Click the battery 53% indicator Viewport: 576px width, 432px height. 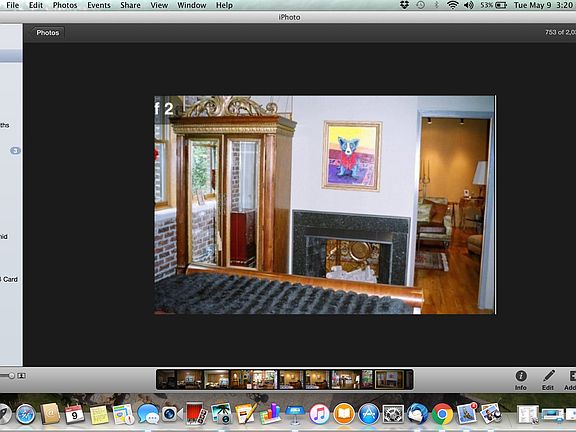[x=493, y=5]
